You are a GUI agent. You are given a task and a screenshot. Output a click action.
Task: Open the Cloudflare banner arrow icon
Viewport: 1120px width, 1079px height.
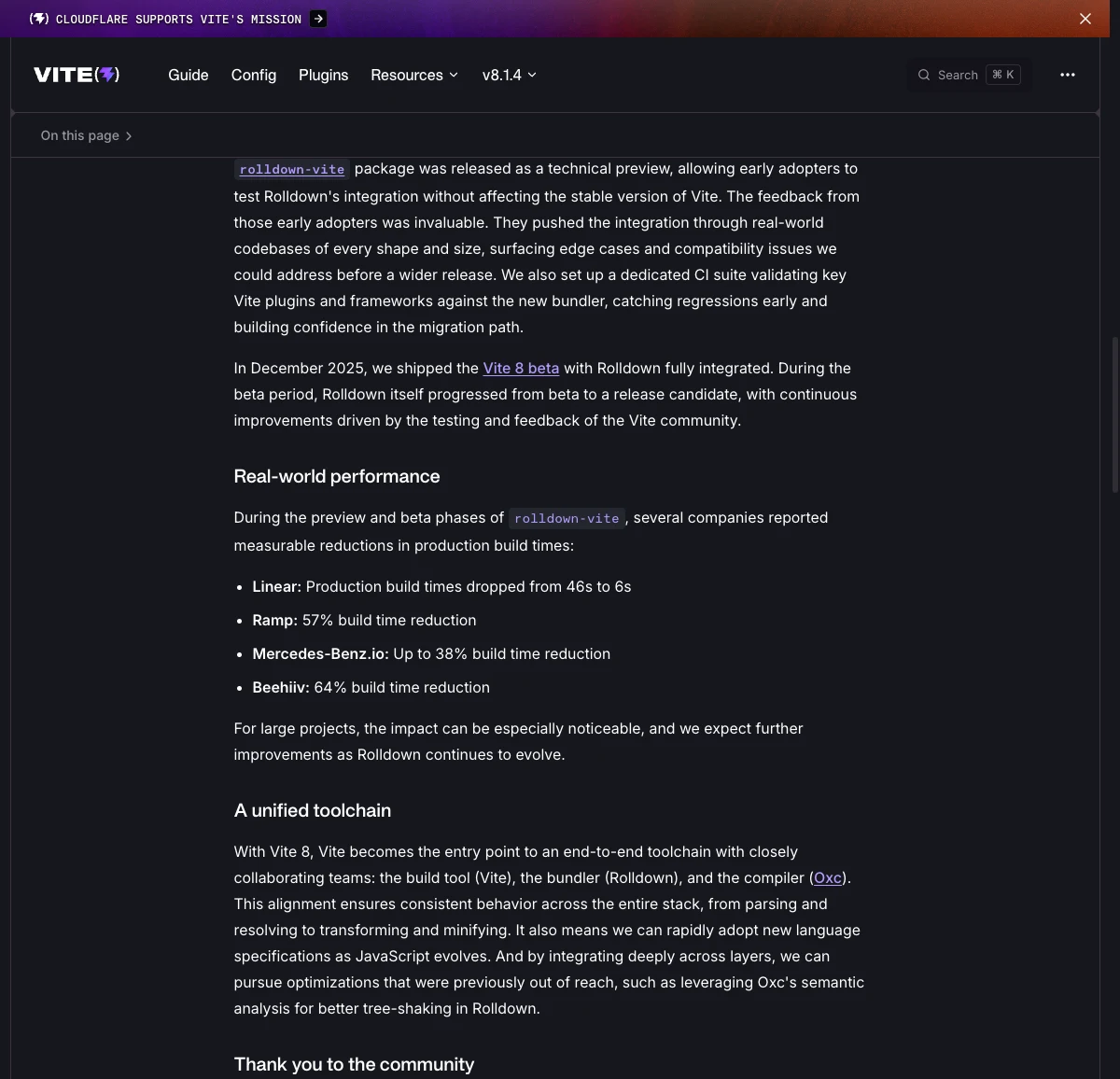(318, 19)
